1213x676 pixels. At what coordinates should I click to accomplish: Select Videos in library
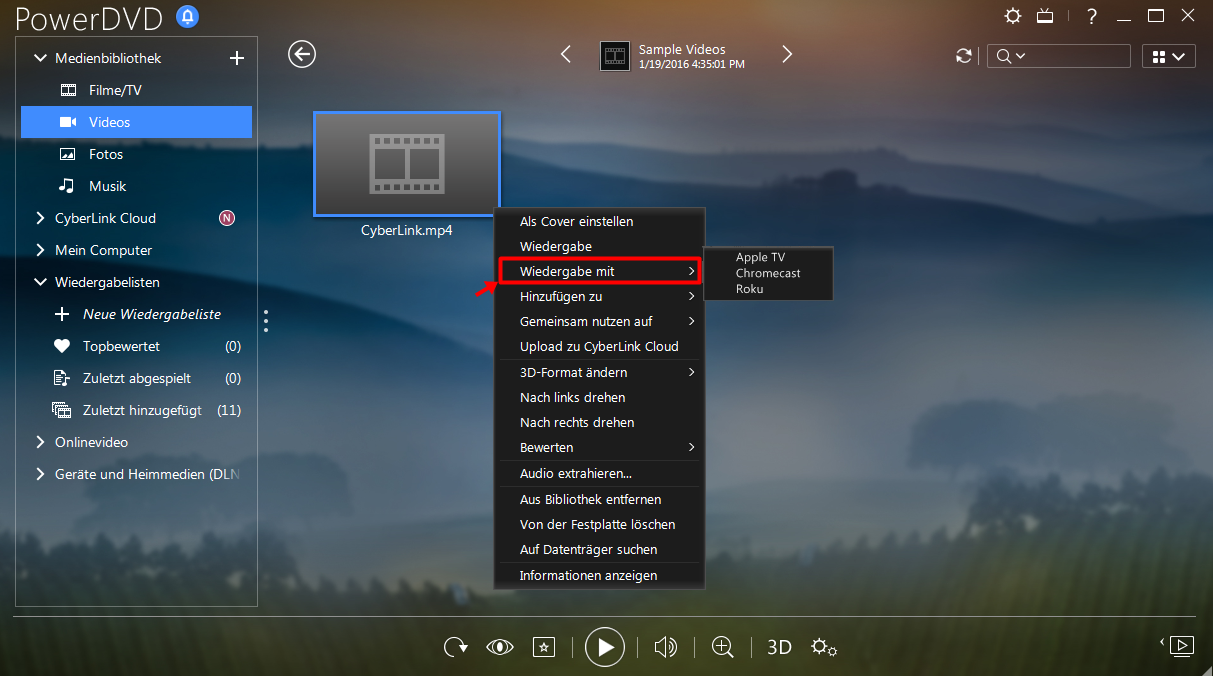click(136, 122)
